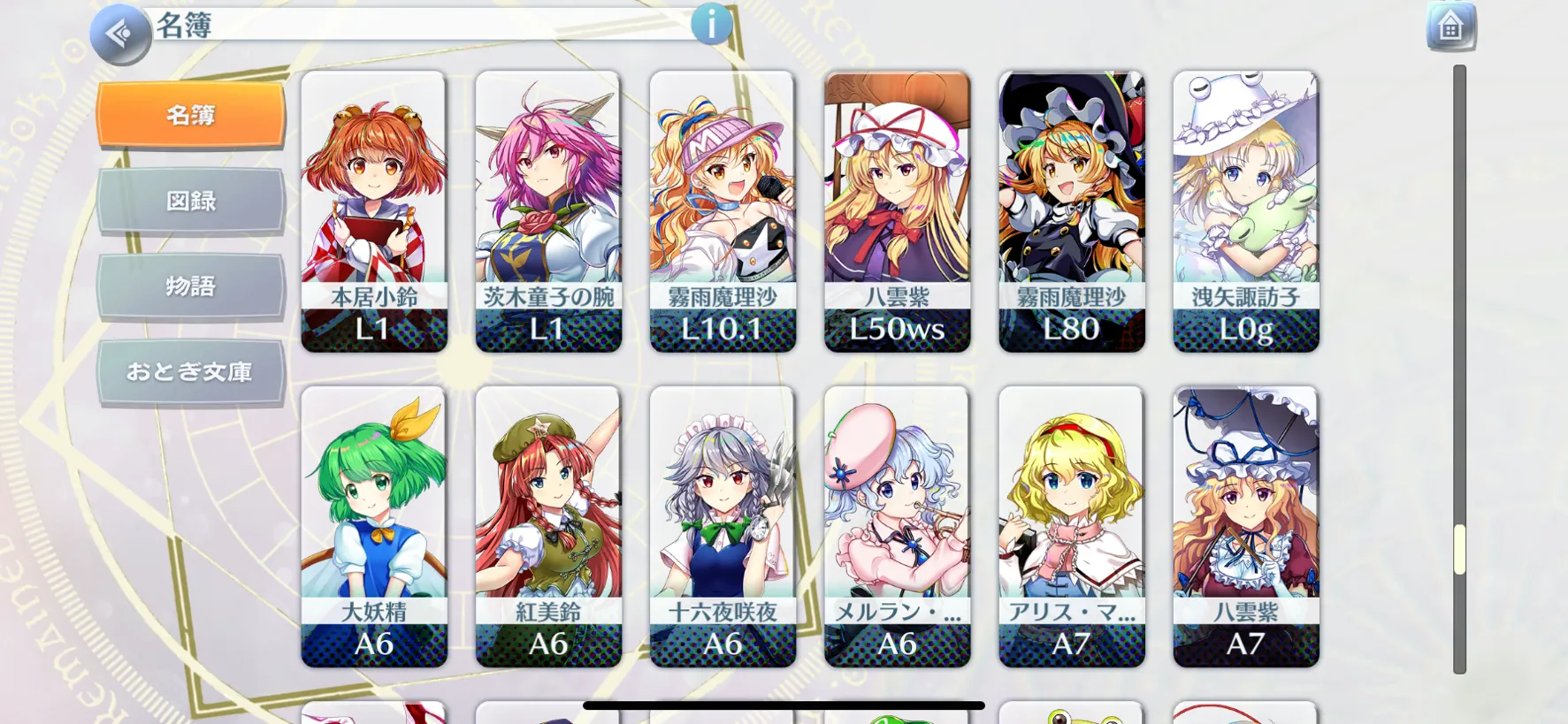Open 大妖精 A6 character card
1568x724 pixels.
click(374, 527)
